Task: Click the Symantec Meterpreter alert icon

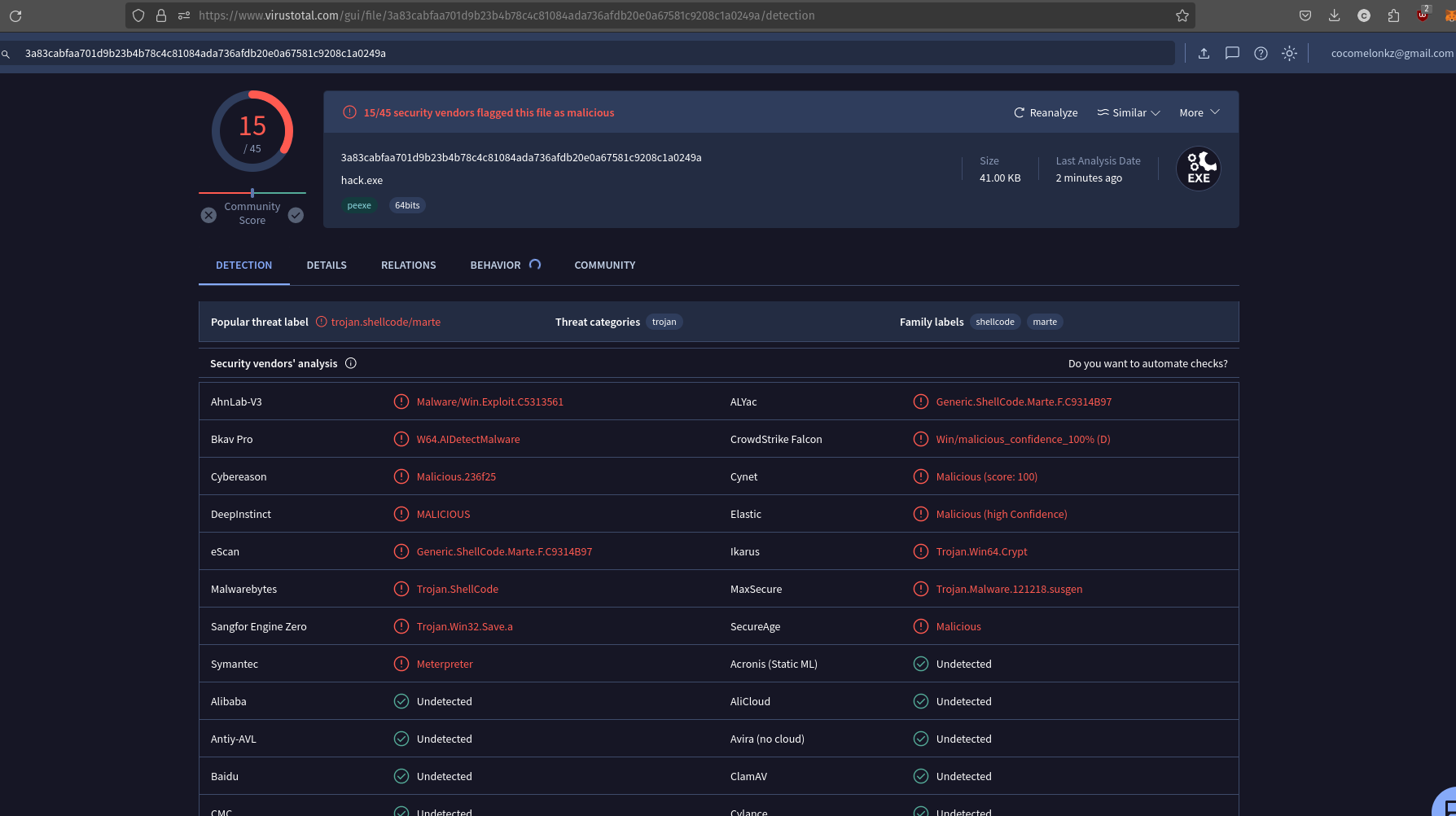Action: tap(401, 664)
